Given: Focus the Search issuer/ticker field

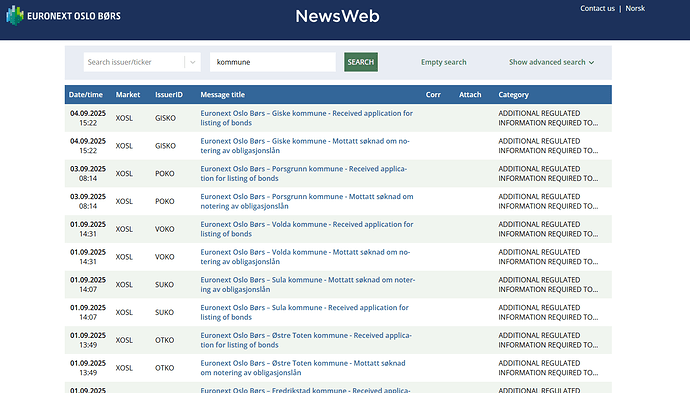Looking at the screenshot, I should (134, 62).
